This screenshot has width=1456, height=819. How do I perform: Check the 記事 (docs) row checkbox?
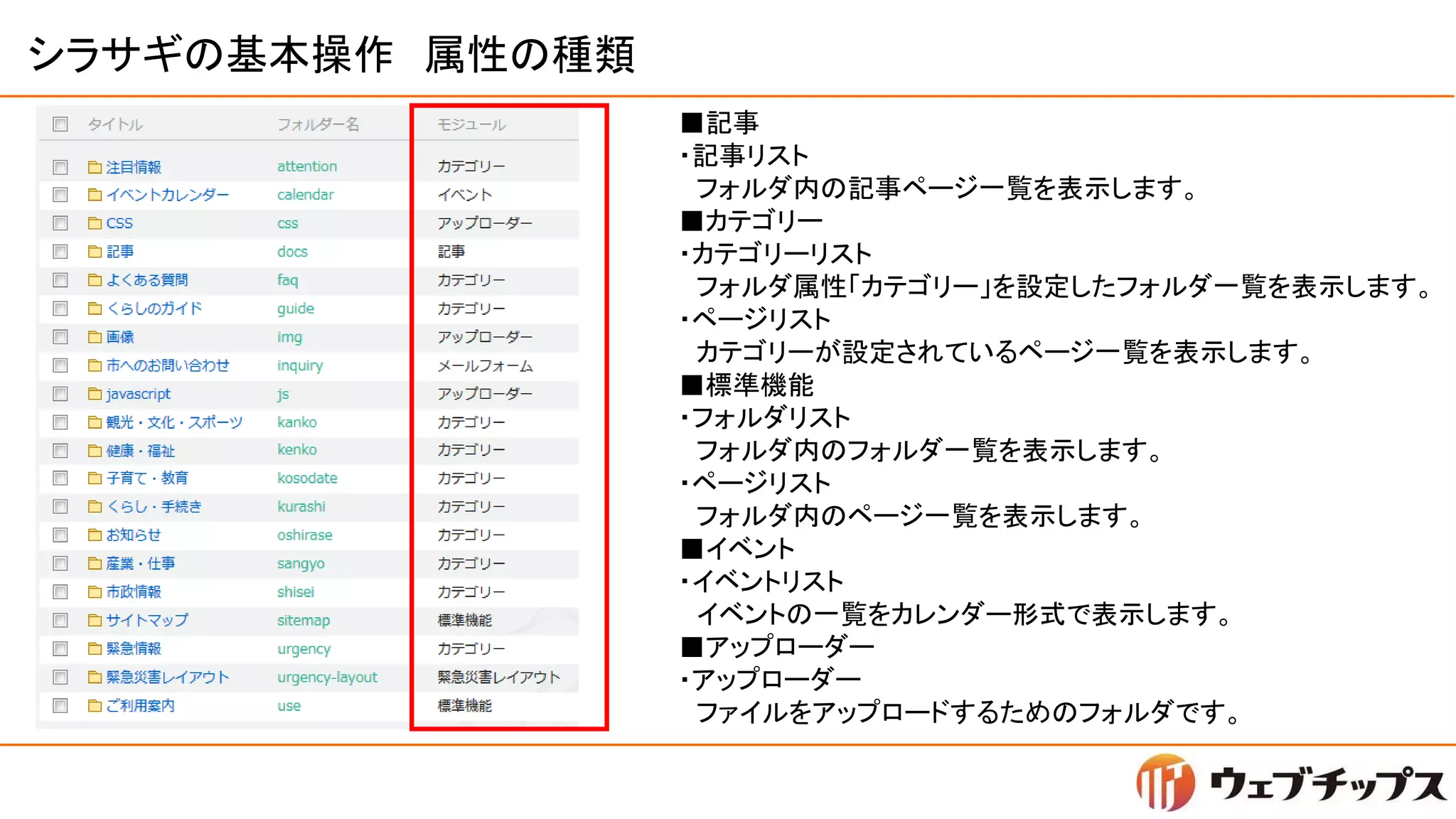coord(60,252)
